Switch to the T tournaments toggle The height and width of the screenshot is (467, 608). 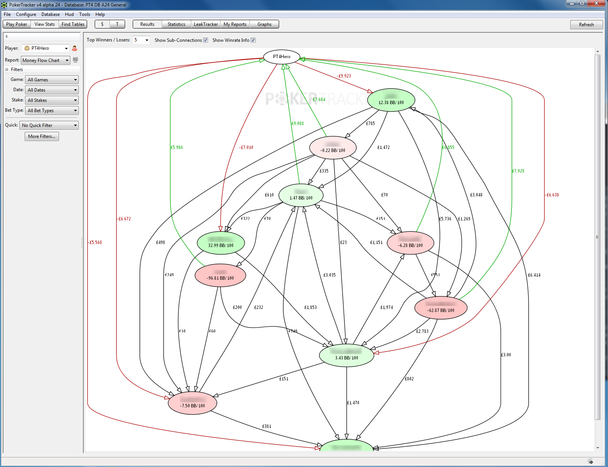click(117, 24)
